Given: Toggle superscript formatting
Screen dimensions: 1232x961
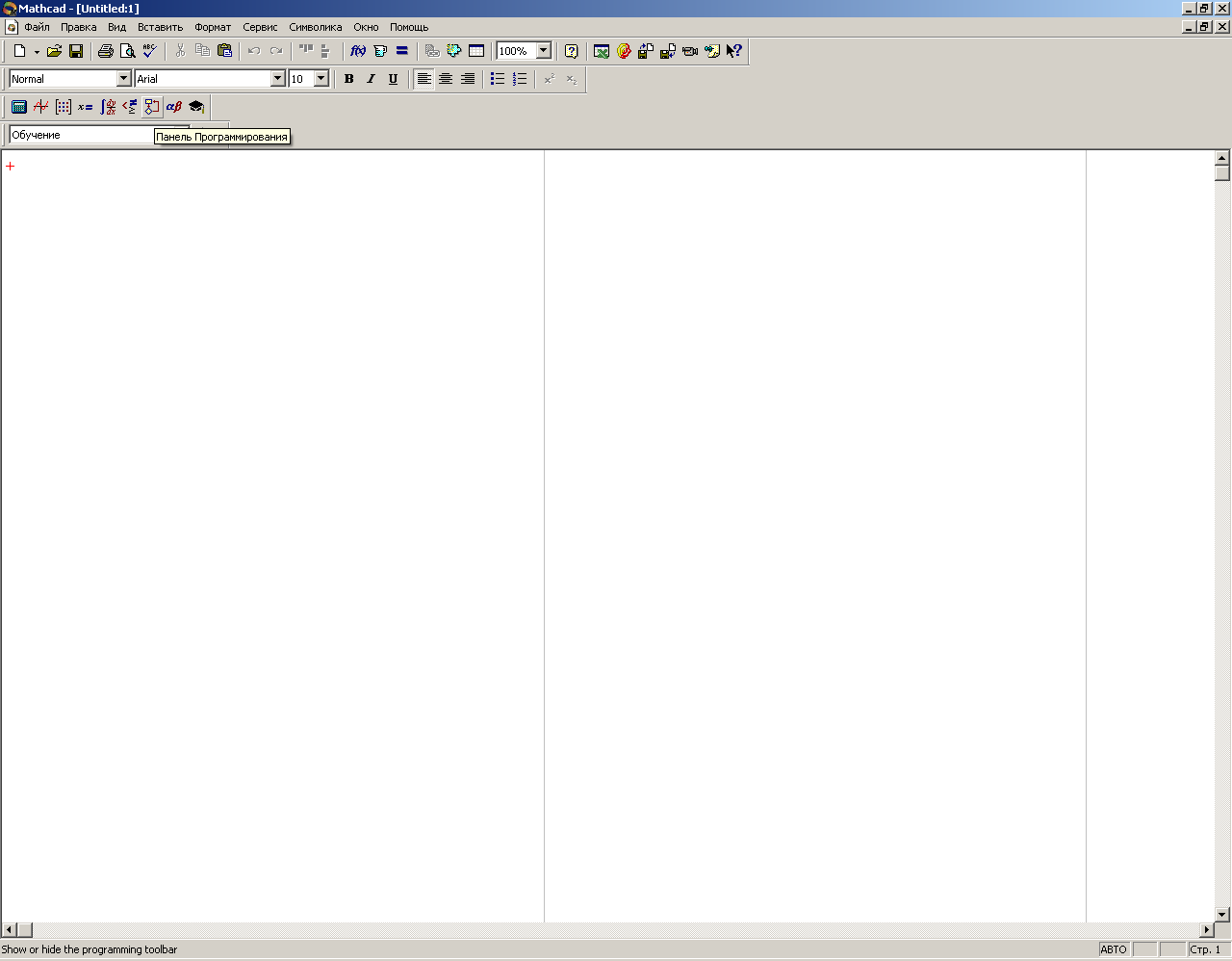Looking at the screenshot, I should (x=550, y=79).
